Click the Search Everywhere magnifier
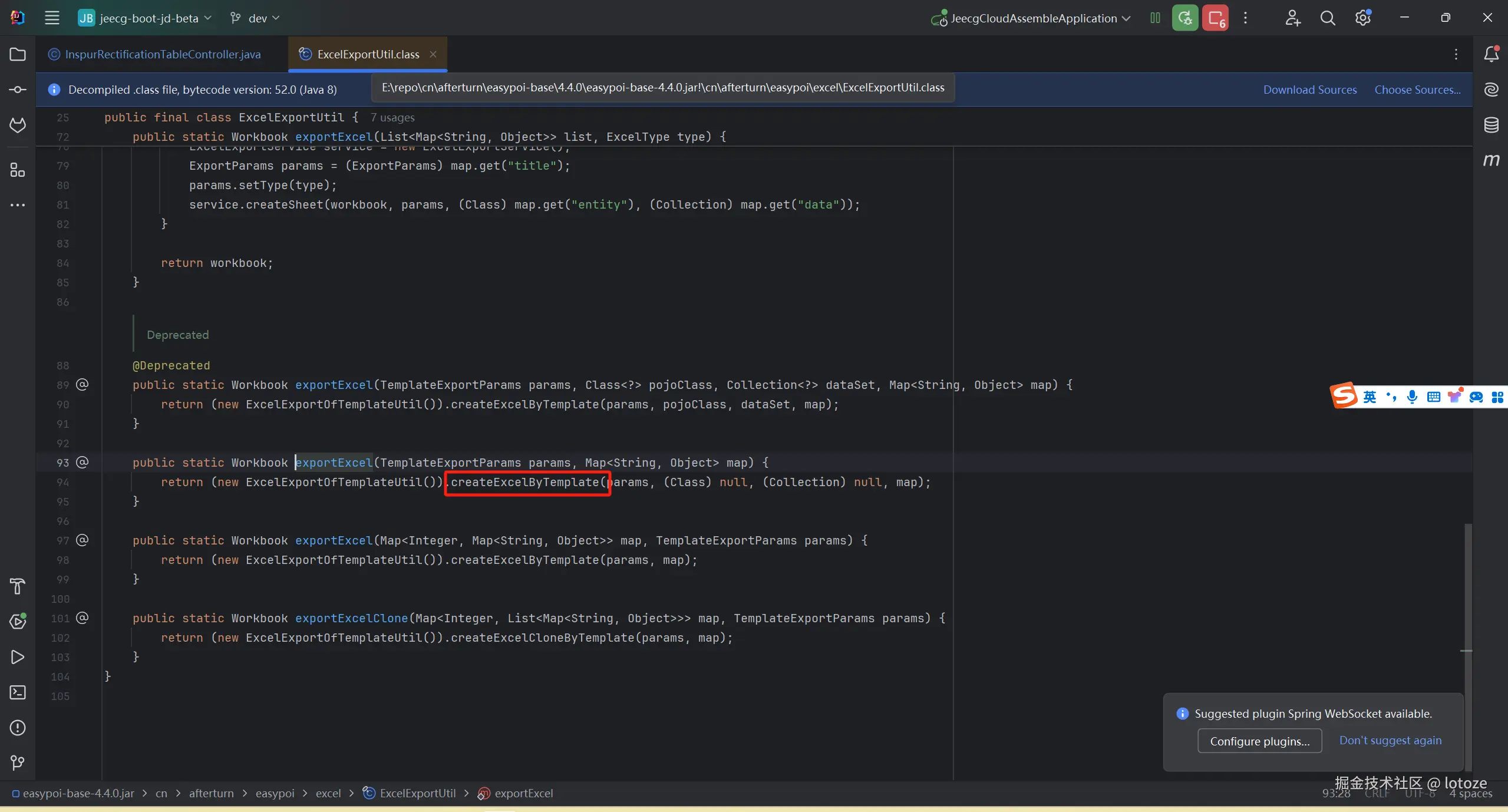This screenshot has width=1508, height=812. tap(1327, 18)
